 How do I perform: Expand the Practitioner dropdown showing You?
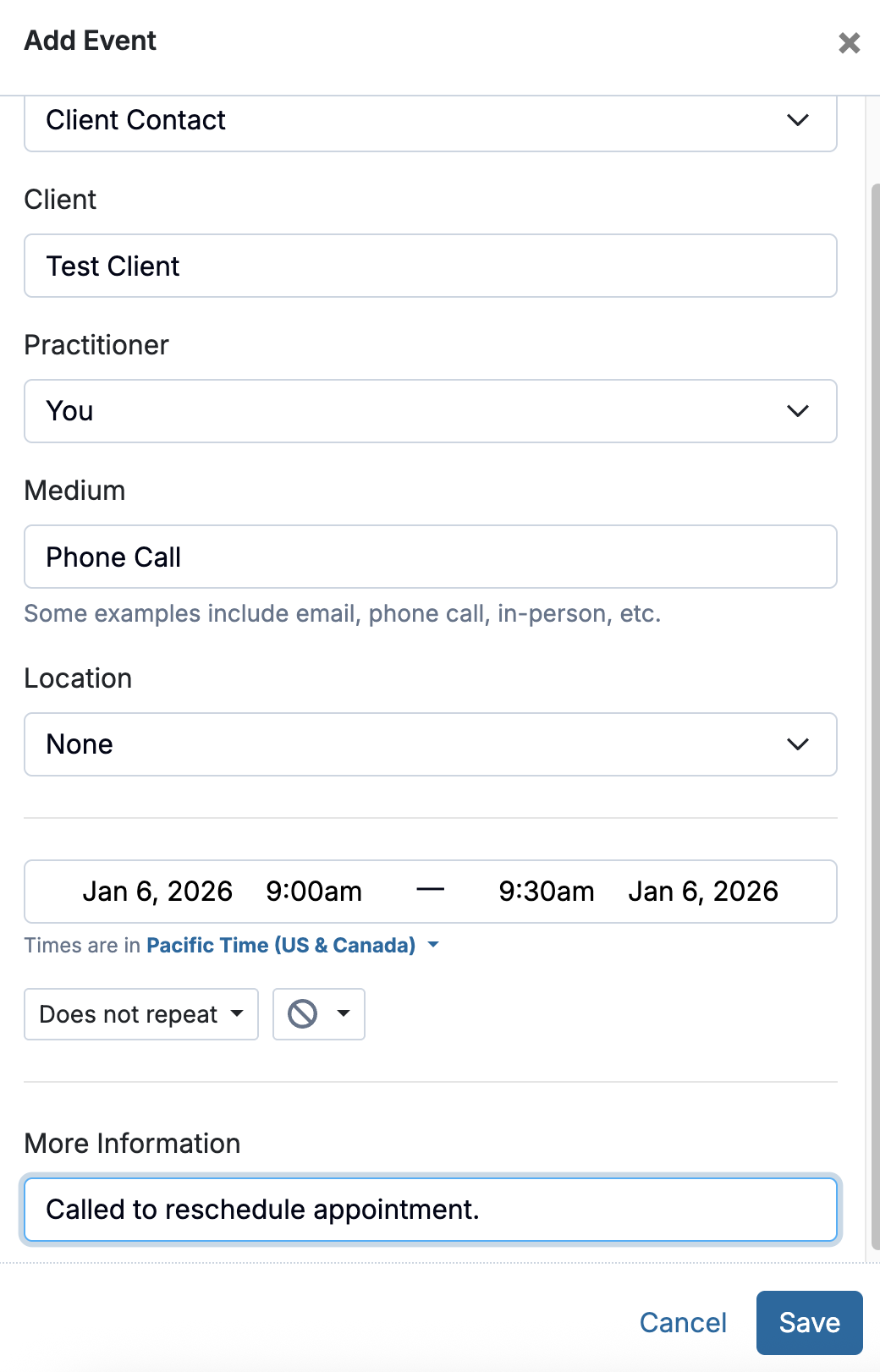tap(430, 411)
